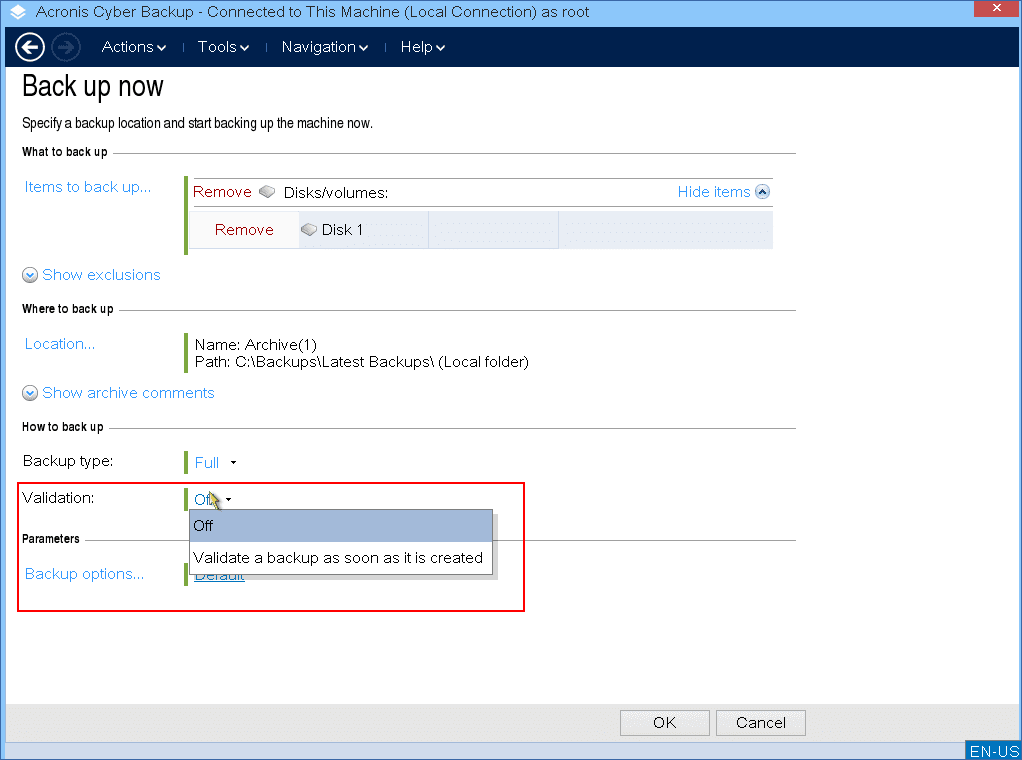Viewport: 1022px width, 760px height.
Task: Click the Name: Archive(1) text
Action: 256,345
